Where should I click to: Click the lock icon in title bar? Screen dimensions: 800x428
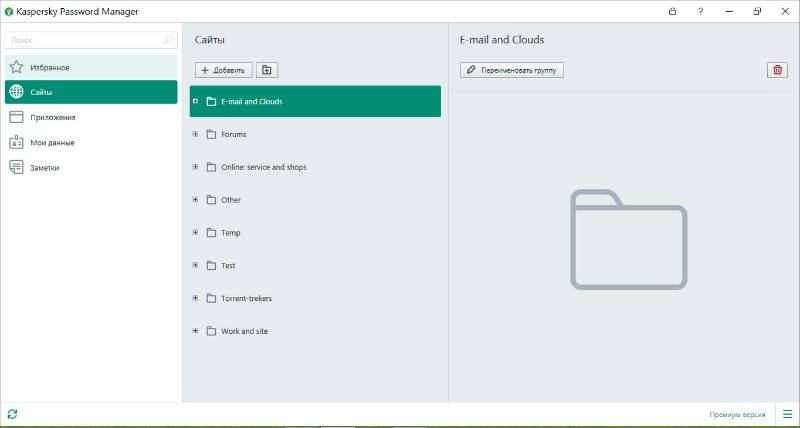672,11
